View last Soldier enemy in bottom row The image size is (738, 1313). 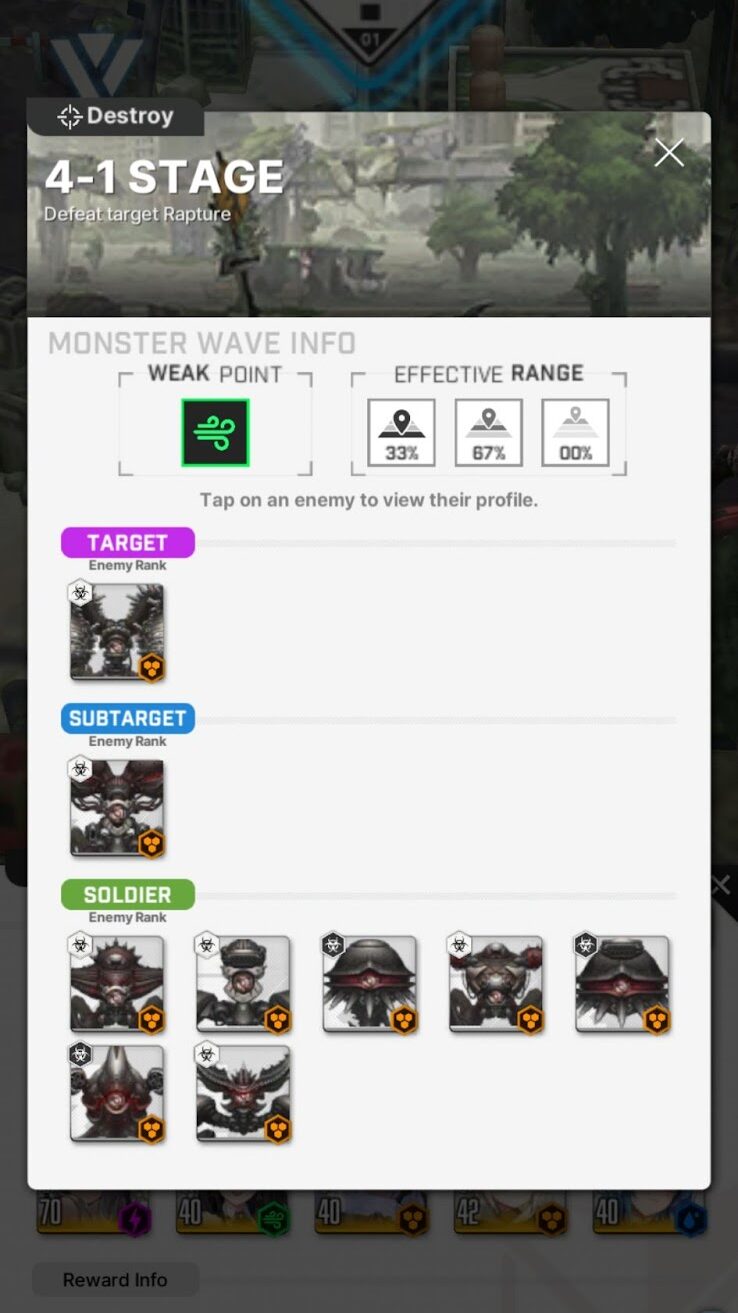[243, 1094]
